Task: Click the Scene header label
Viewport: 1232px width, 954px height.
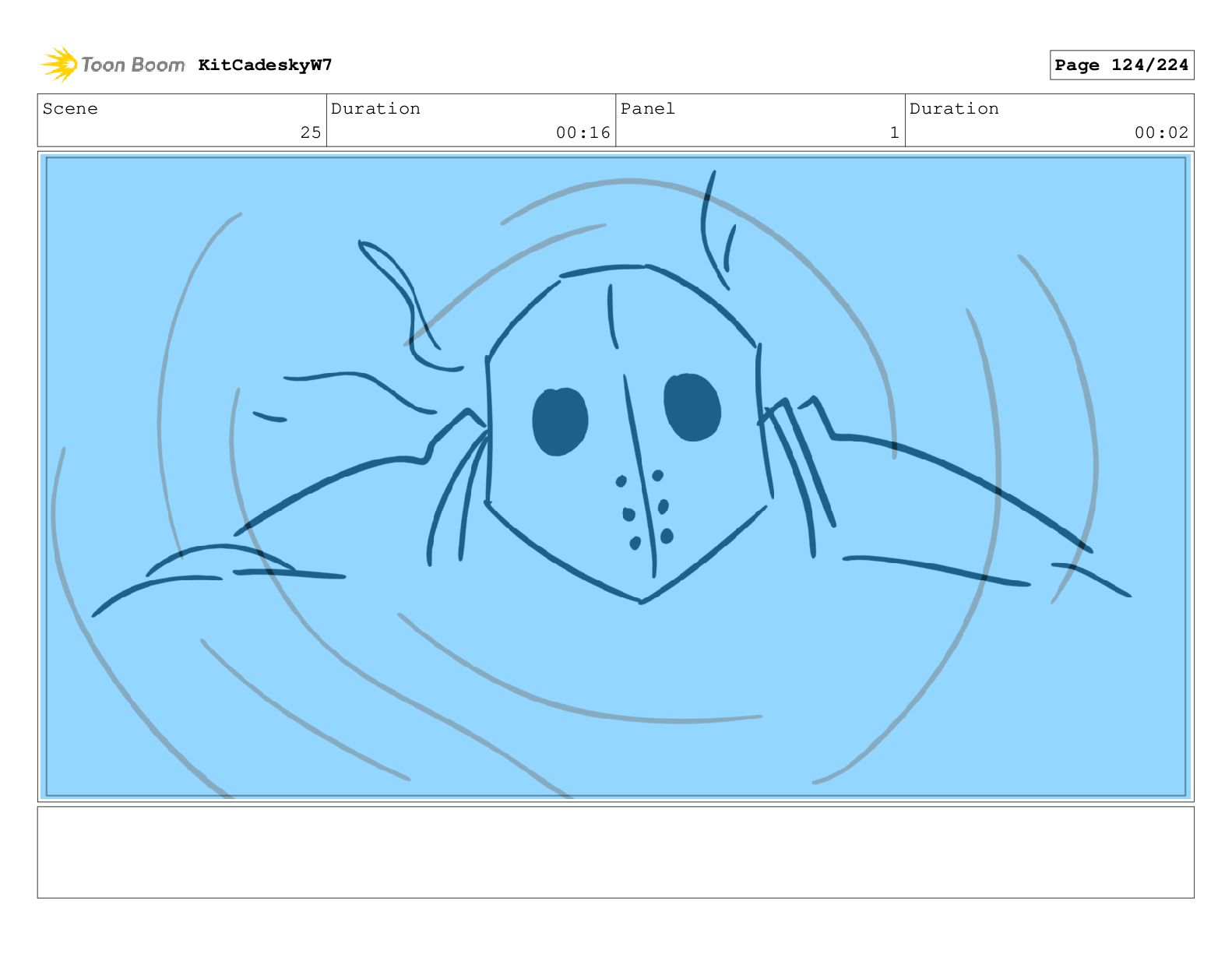Action: [x=70, y=109]
